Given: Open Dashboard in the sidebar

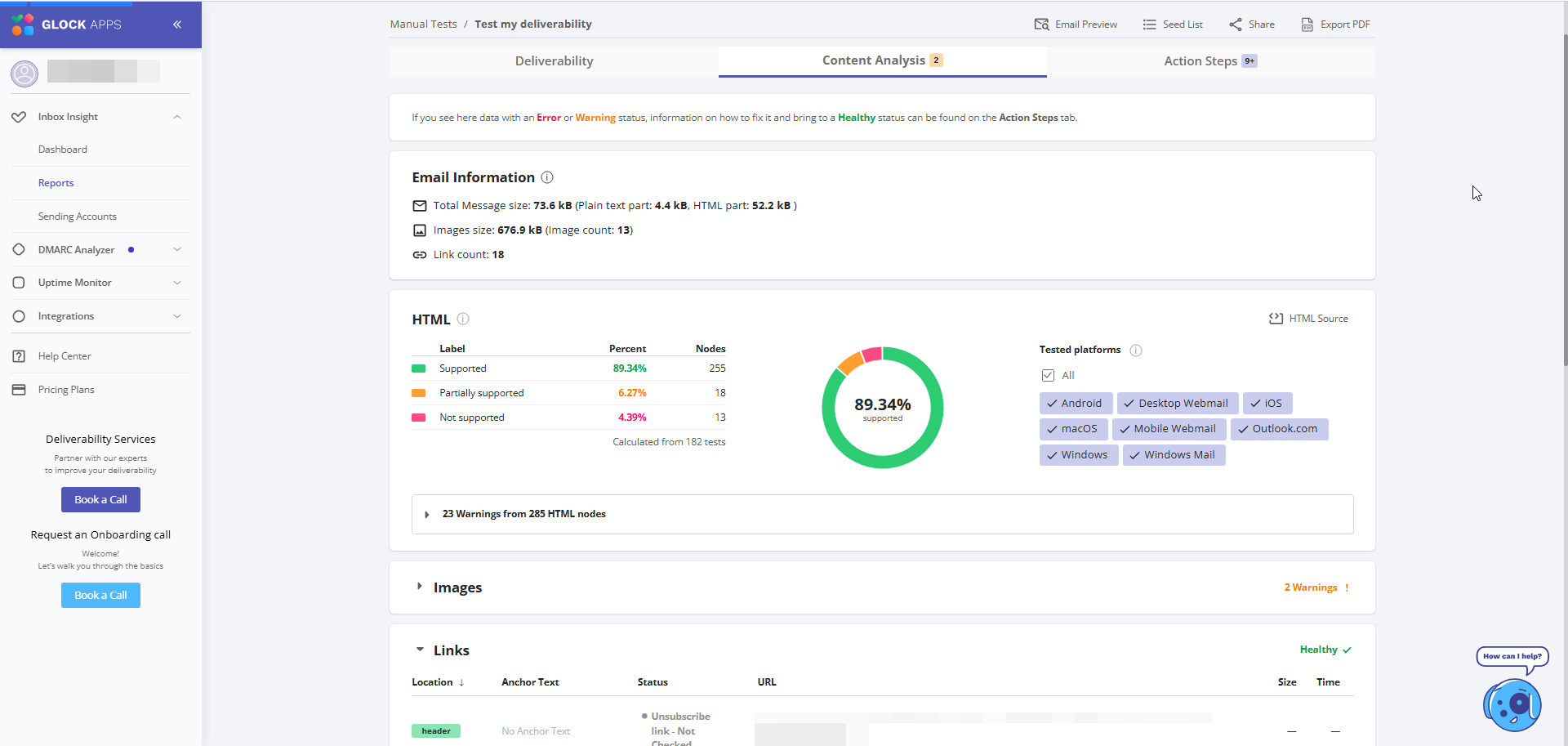Looking at the screenshot, I should click(63, 150).
